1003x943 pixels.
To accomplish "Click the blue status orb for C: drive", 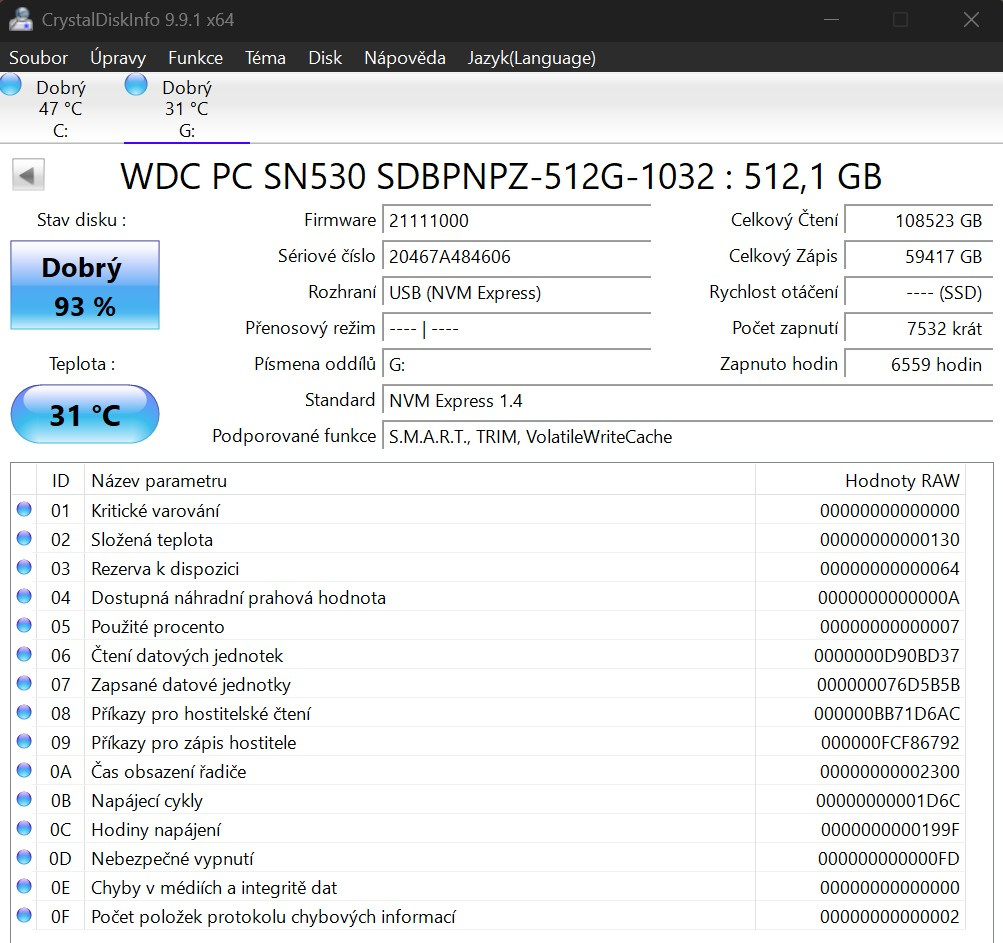I will pos(11,84).
